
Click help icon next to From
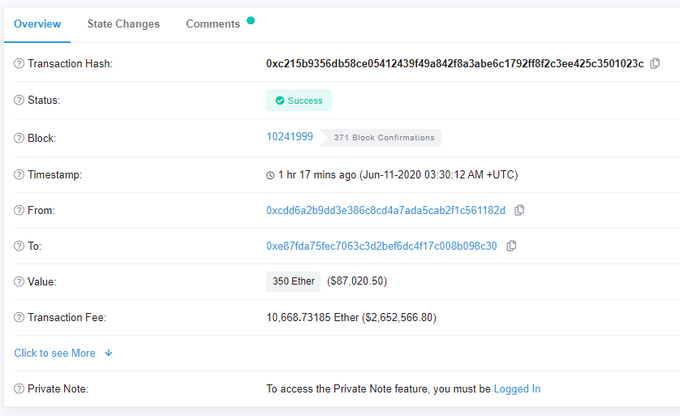(x=19, y=210)
